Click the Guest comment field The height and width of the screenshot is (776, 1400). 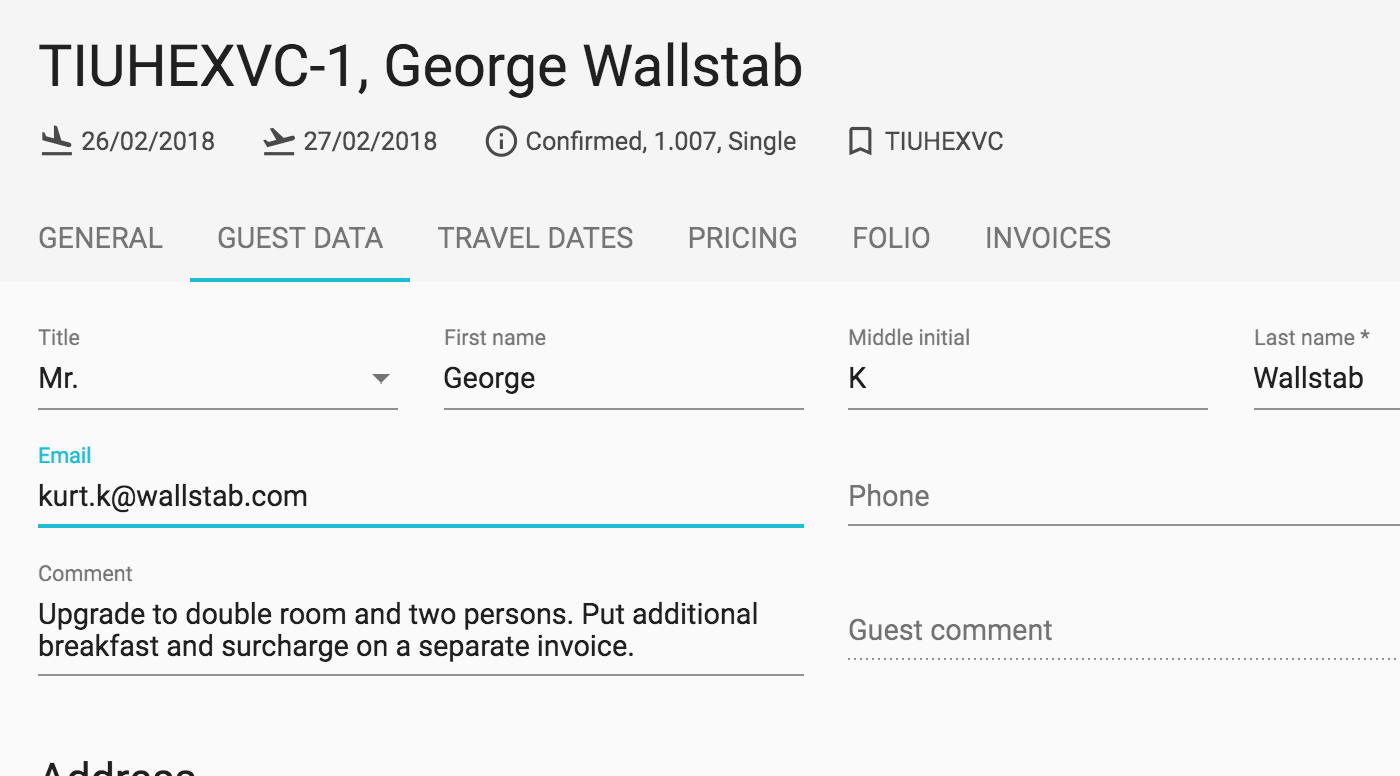pos(1124,630)
